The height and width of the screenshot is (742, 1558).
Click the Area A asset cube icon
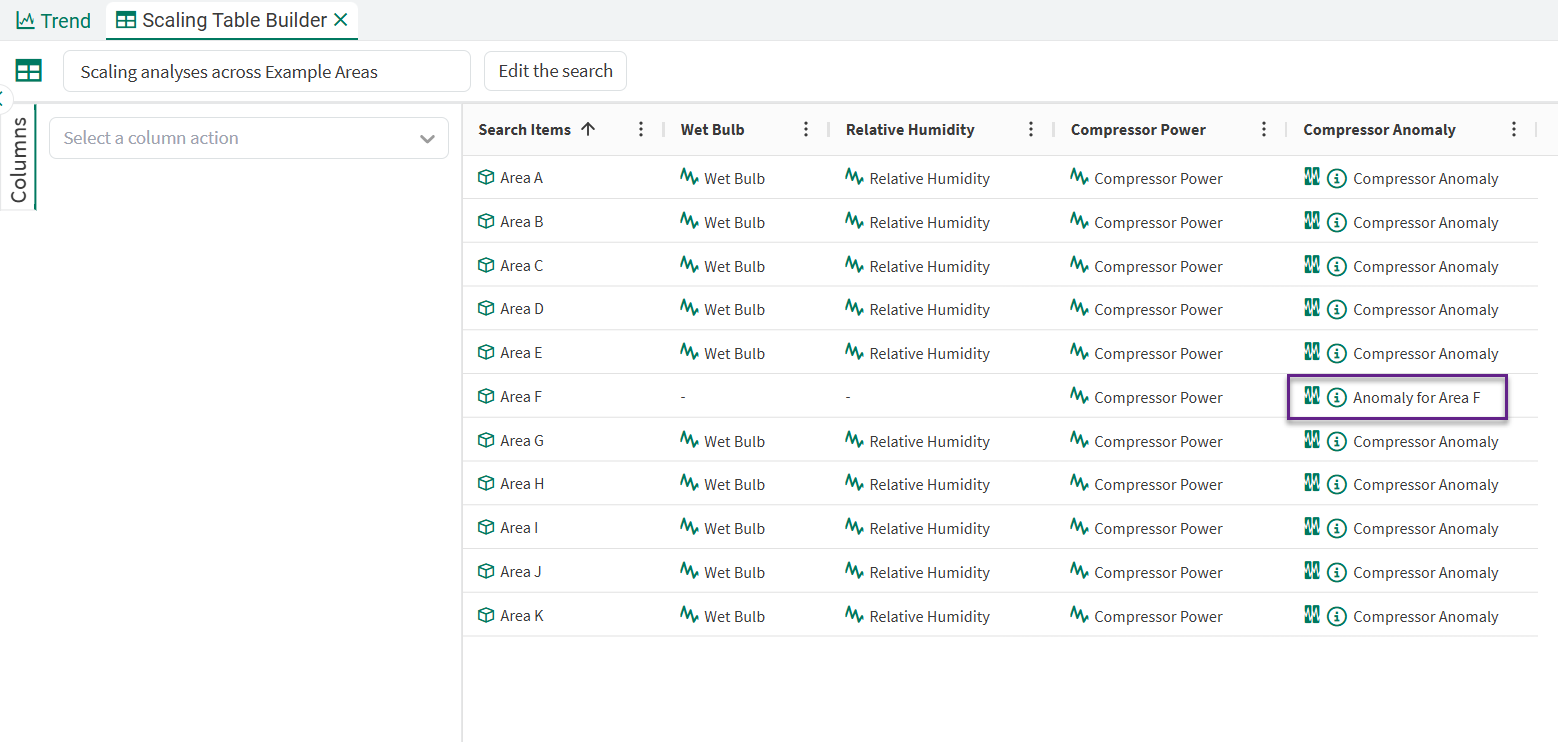tap(486, 178)
